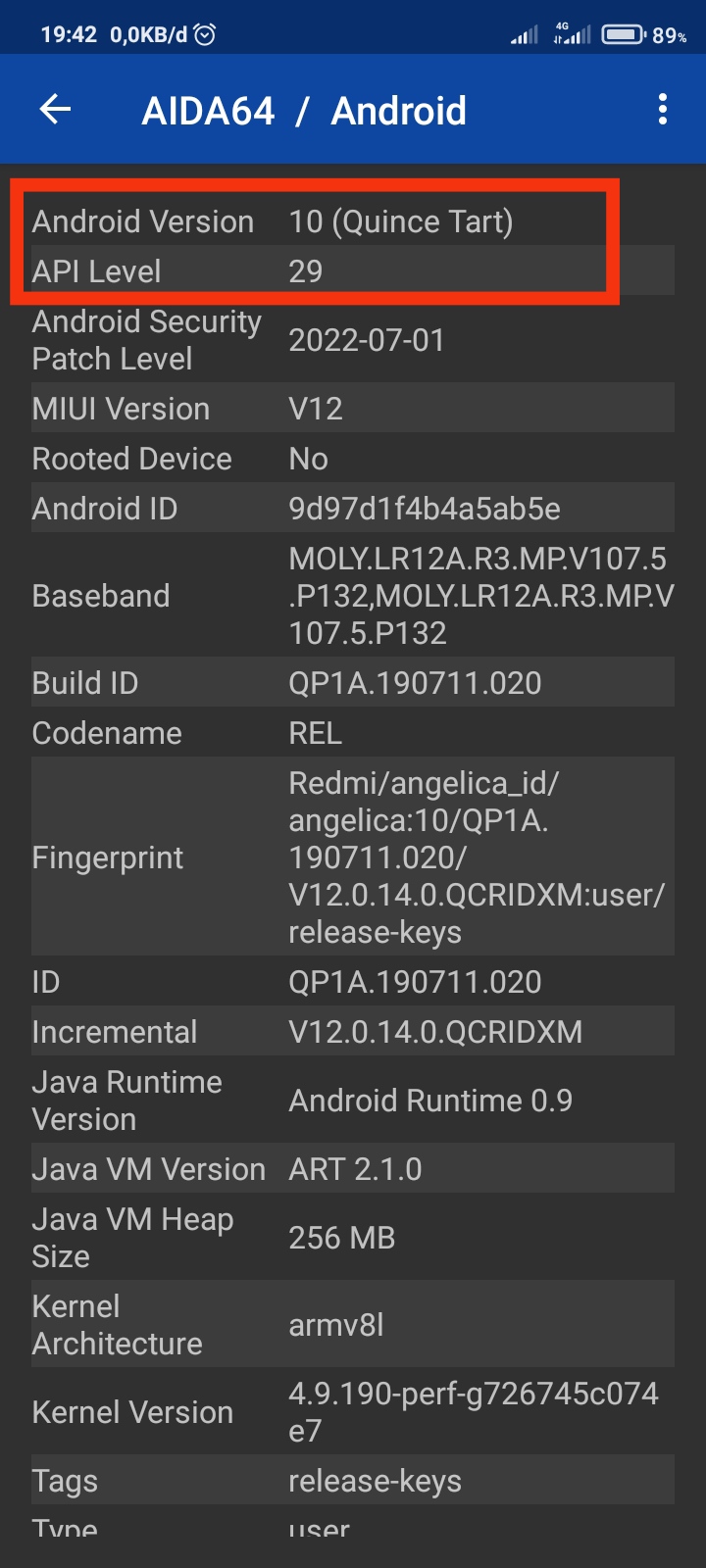This screenshot has width=706, height=1568.
Task: Tap the MIUI Version V12 entry
Action: 353,409
